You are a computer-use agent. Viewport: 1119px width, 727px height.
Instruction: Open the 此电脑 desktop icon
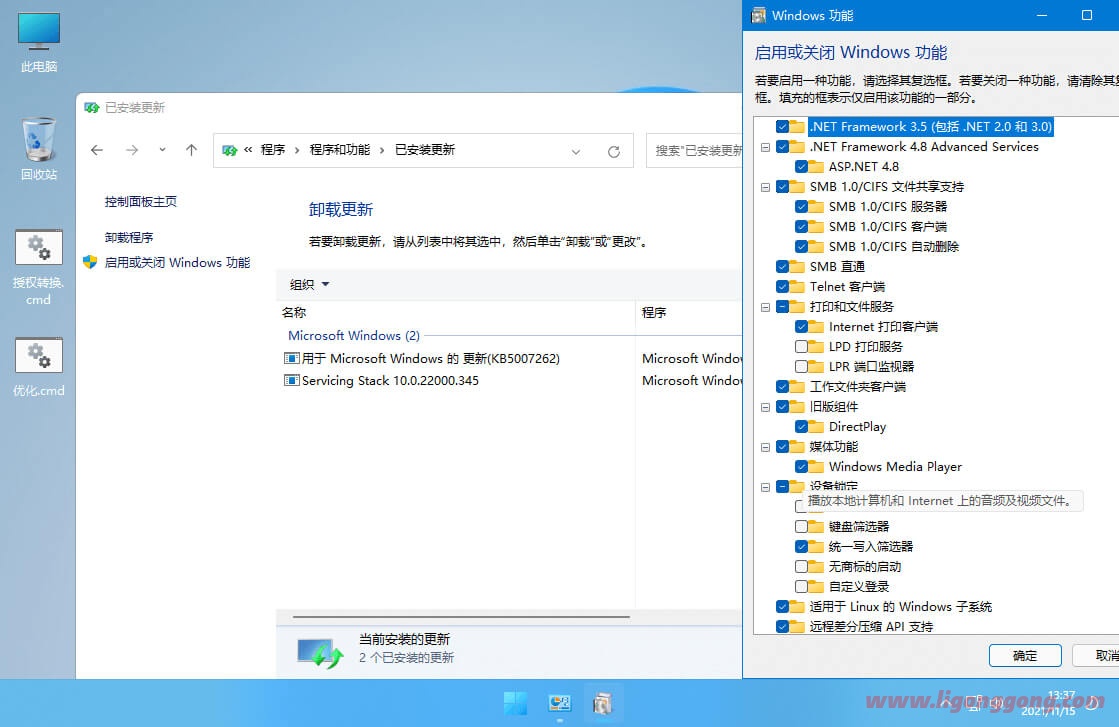(39, 43)
